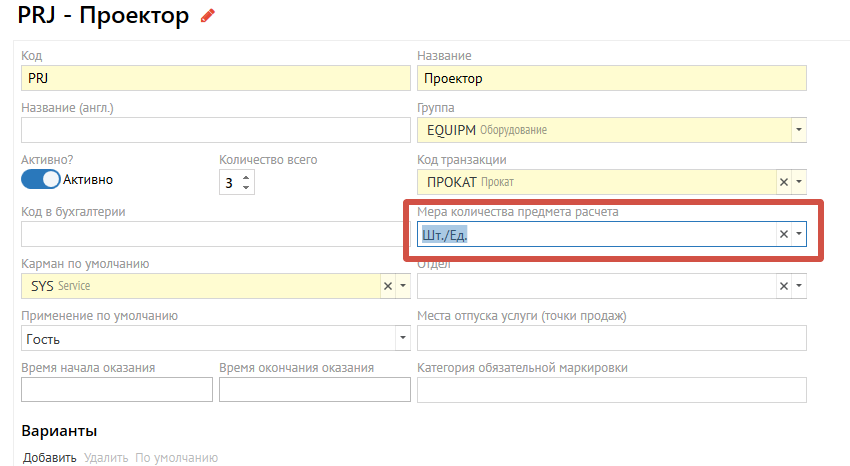The height and width of the screenshot is (466, 850).
Task: Increase Количество всего with up arrow
Action: click(247, 177)
